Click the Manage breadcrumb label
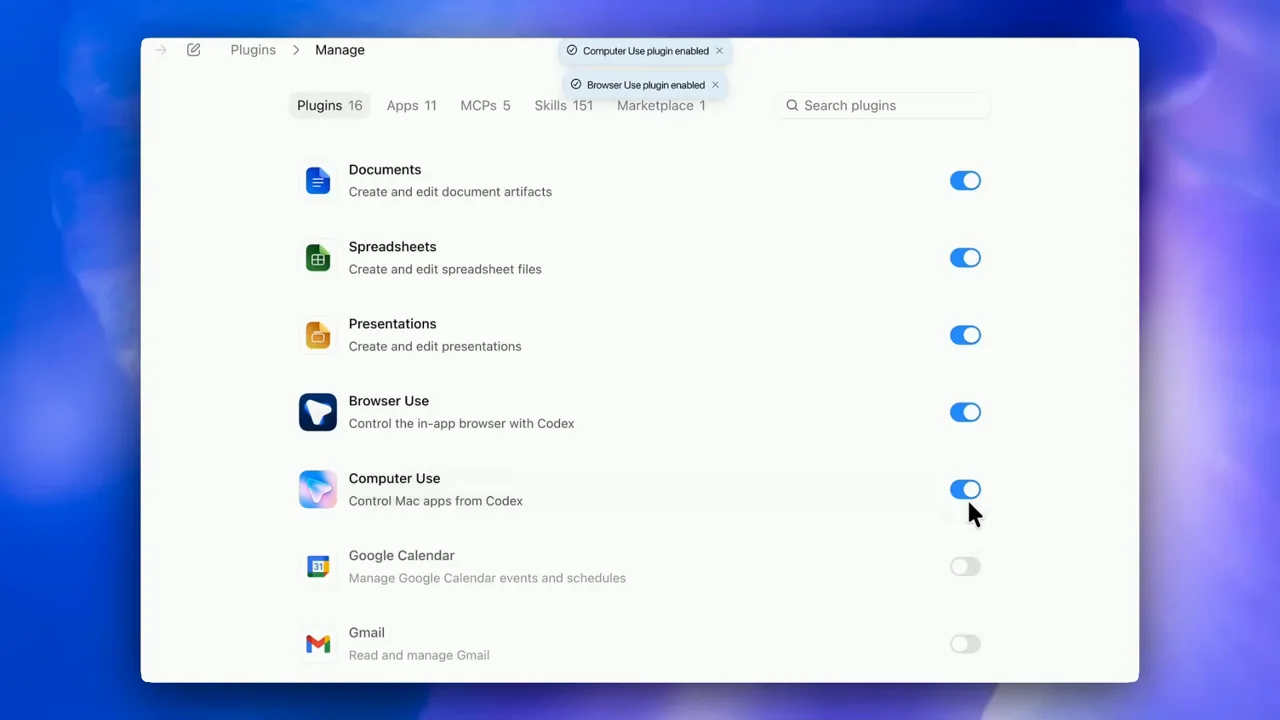The image size is (1280, 720). 340,50
